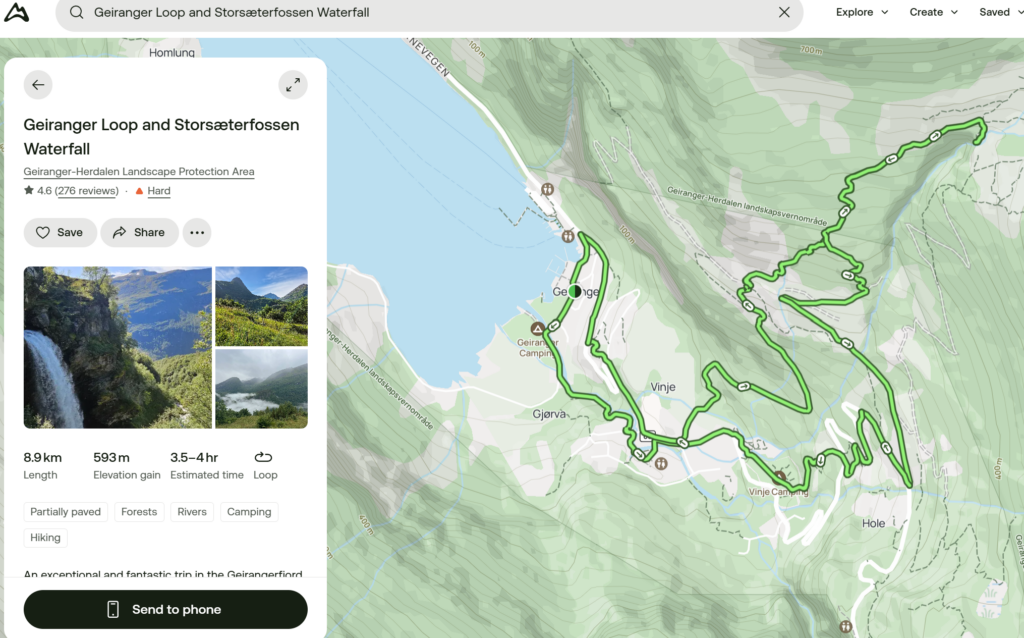Open the Saved dropdown menu
The image size is (1024, 638).
coord(1000,12)
